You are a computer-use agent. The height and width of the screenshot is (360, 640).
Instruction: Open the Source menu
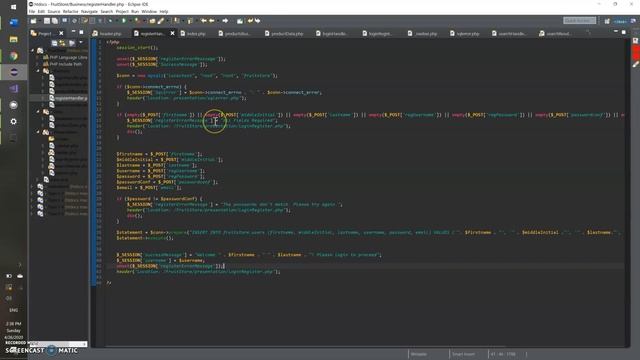point(54,11)
